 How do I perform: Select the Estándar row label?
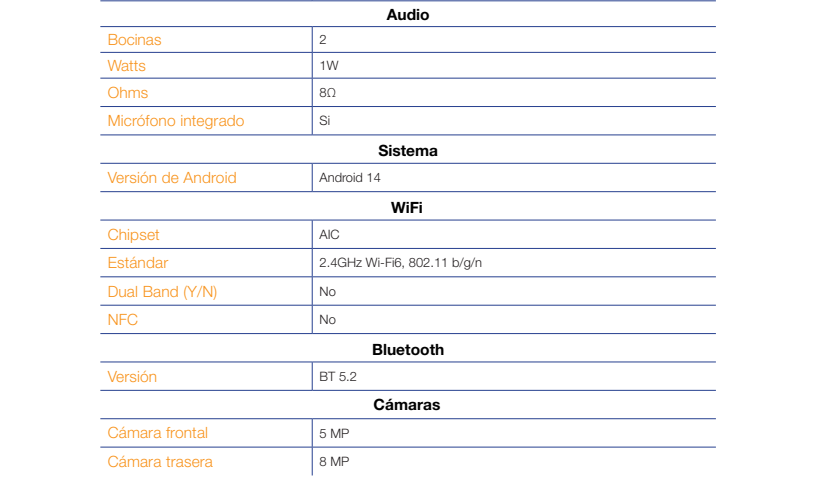137,263
